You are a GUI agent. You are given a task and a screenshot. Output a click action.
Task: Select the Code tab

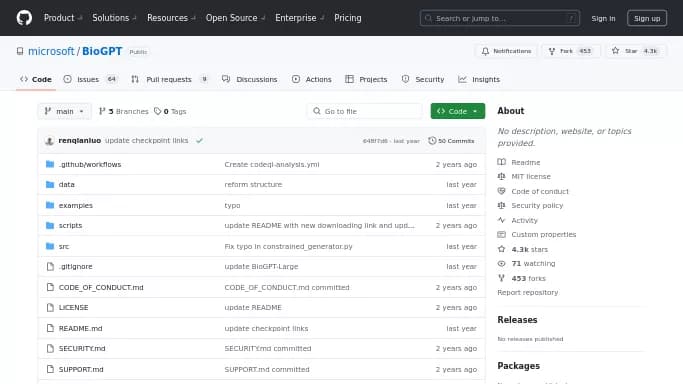[36, 79]
